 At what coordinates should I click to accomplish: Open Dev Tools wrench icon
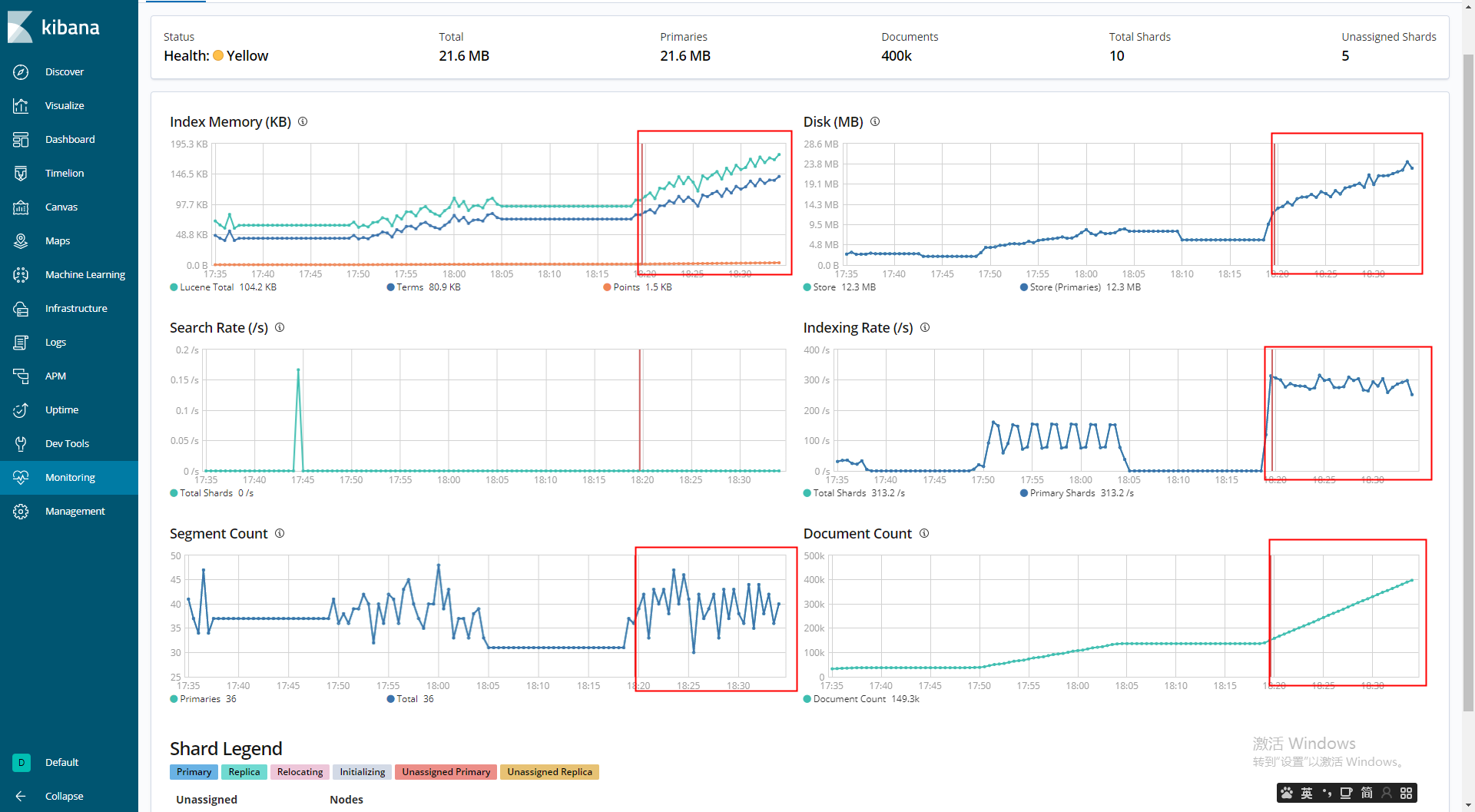21,444
